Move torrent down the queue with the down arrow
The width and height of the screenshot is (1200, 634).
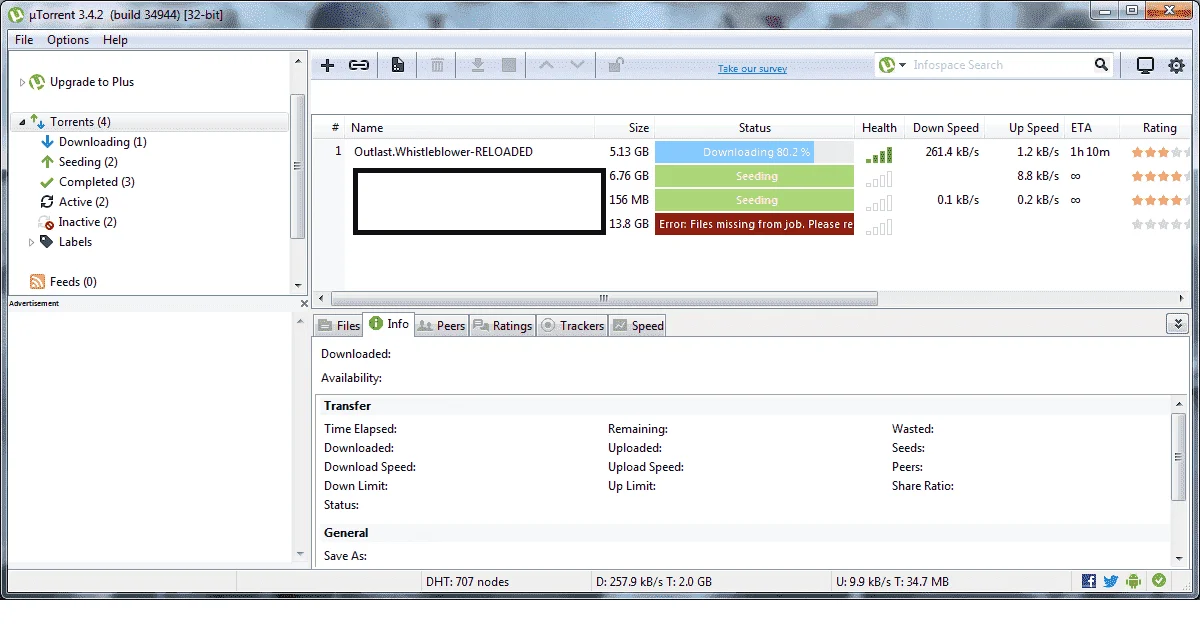577,65
